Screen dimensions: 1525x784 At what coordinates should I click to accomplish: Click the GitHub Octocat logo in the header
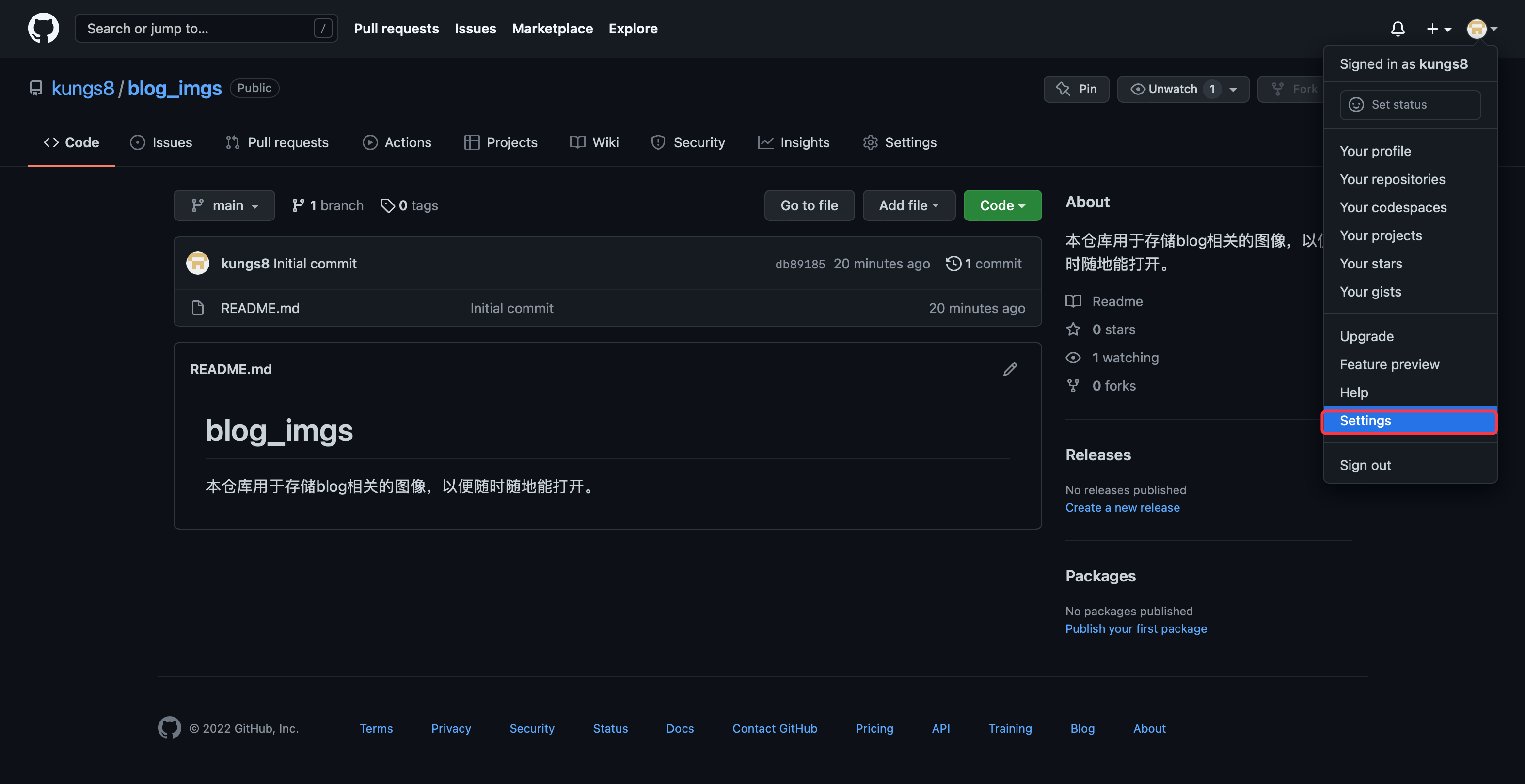pos(43,28)
